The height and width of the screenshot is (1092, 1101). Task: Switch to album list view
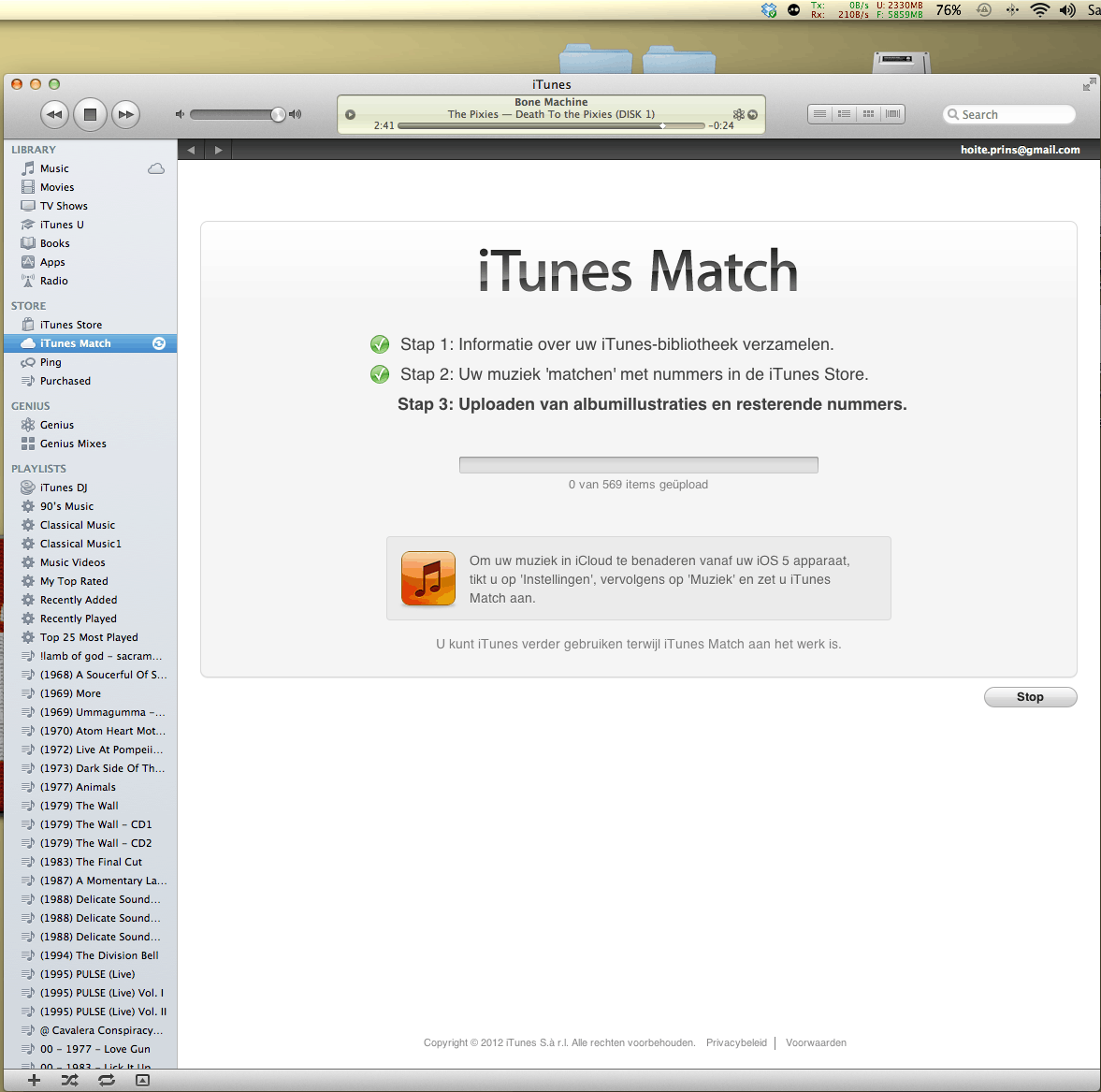pyautogui.click(x=844, y=114)
